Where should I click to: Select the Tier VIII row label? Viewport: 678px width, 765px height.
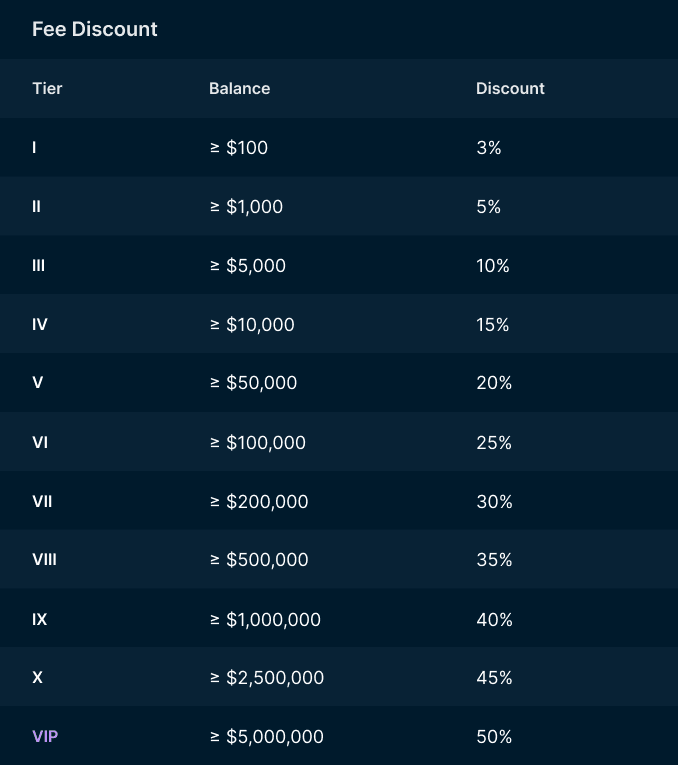(x=44, y=560)
